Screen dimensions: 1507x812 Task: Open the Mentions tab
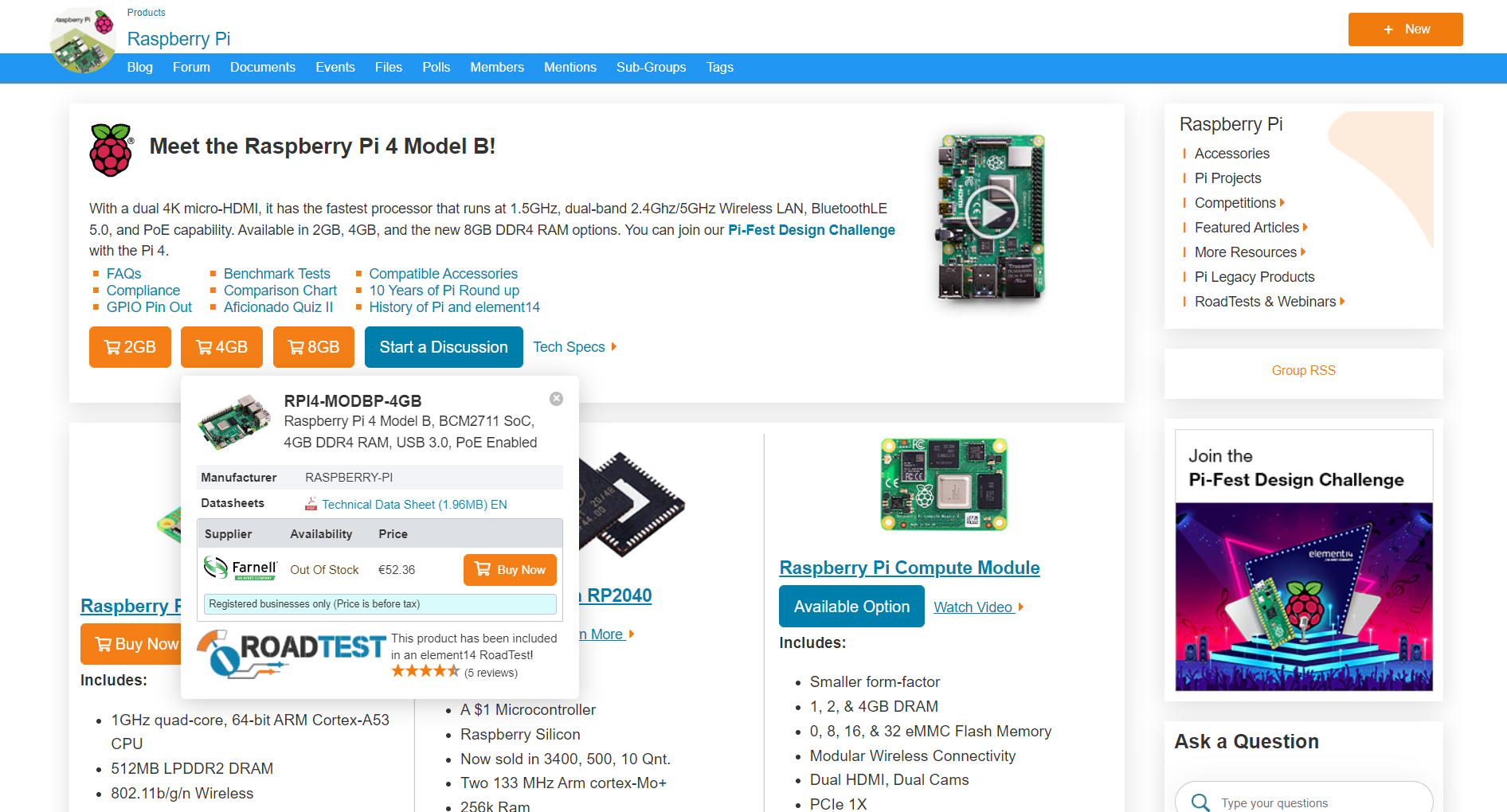[x=570, y=68]
